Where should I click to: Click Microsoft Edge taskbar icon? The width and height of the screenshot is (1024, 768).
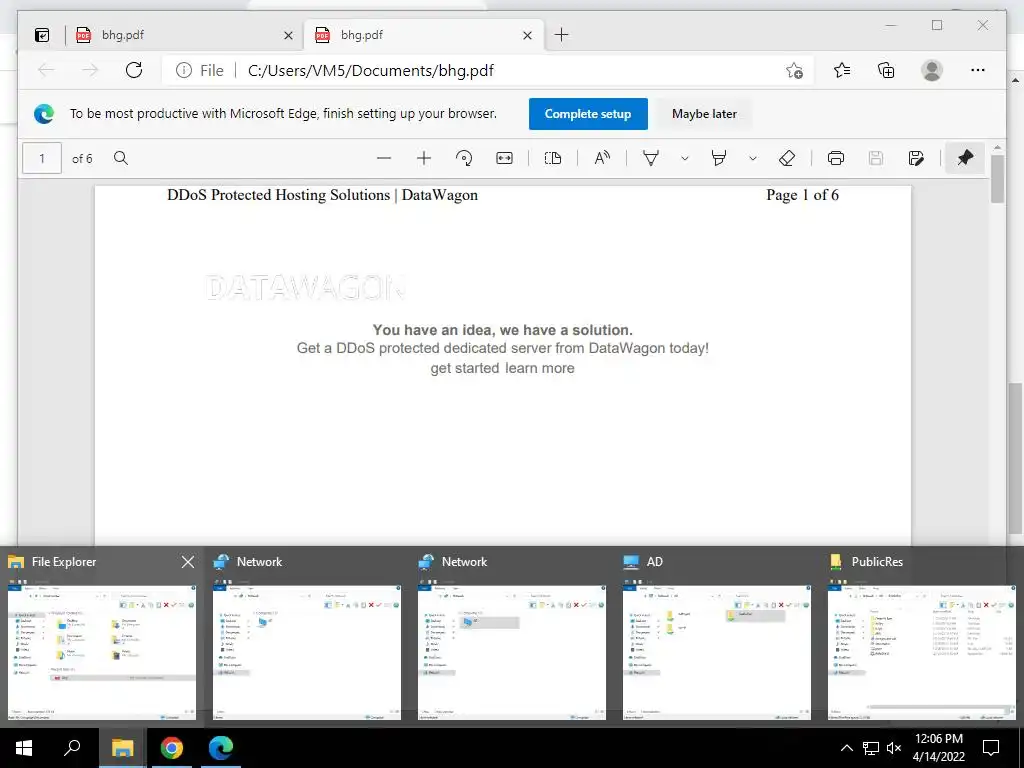(x=221, y=748)
